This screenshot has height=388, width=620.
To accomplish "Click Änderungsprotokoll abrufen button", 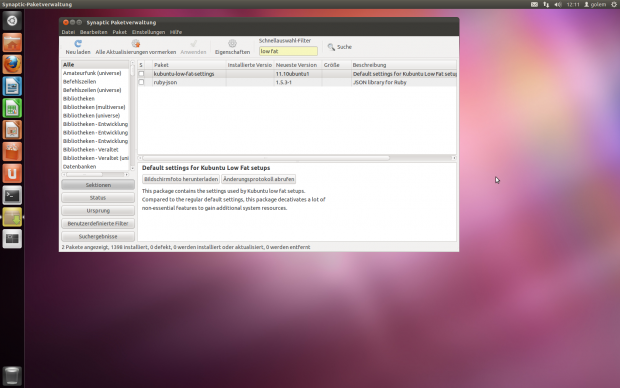I will coord(259,179).
